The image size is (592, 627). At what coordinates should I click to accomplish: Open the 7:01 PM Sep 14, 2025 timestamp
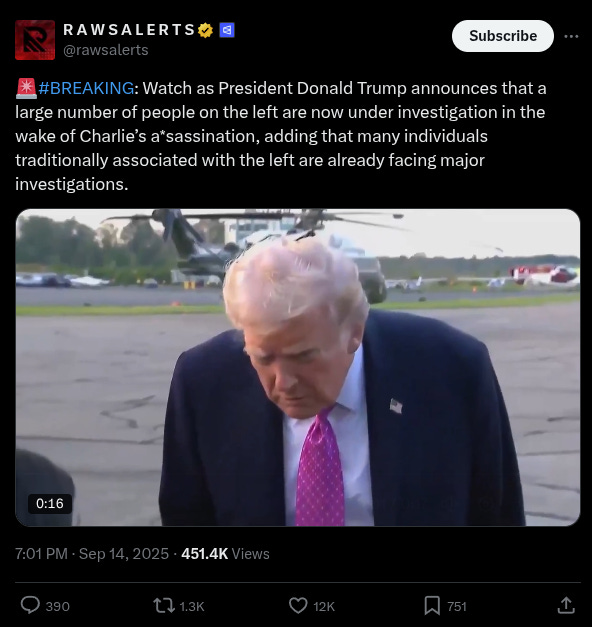(x=92, y=554)
